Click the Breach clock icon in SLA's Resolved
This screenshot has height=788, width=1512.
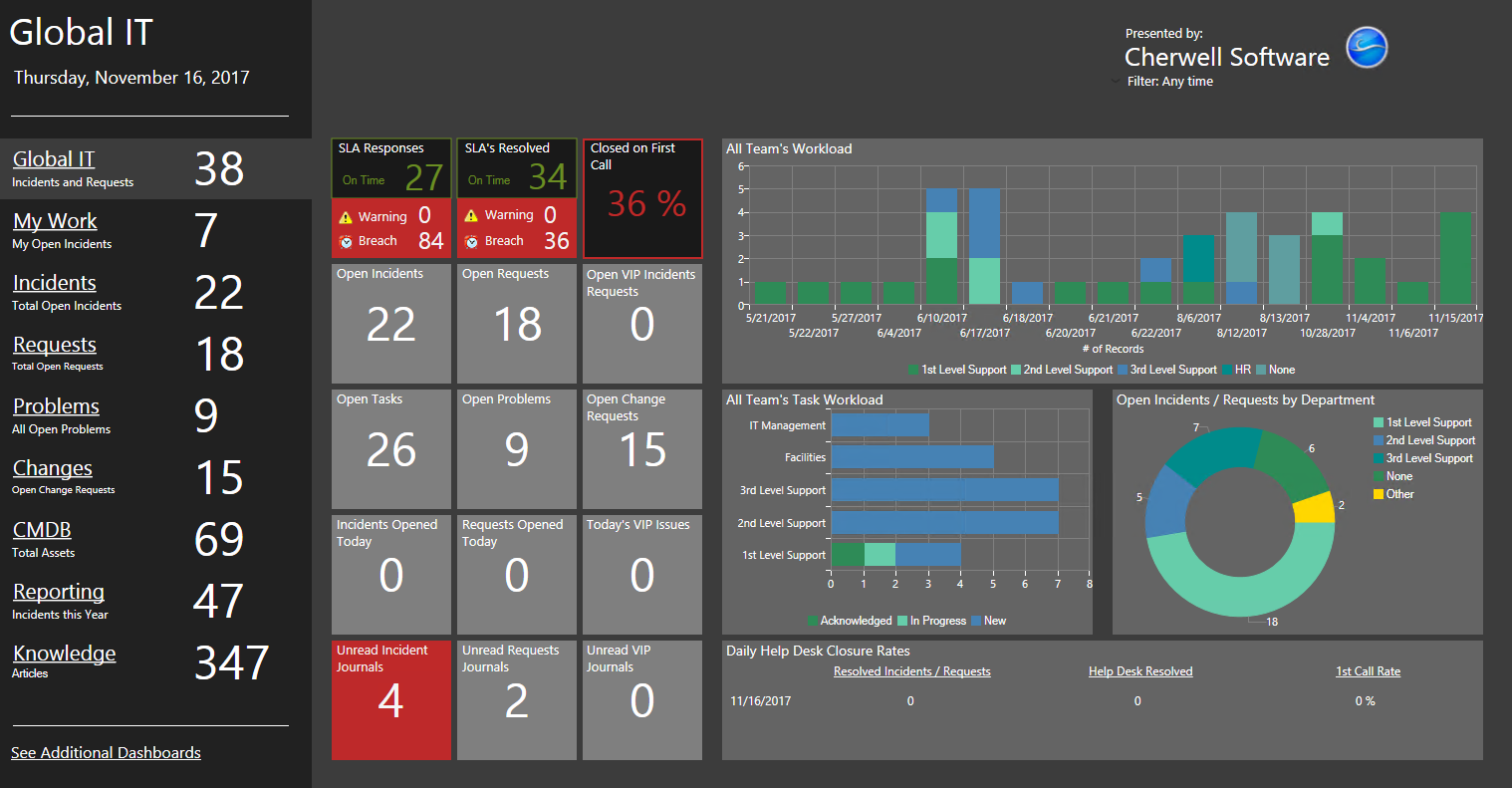point(471,241)
